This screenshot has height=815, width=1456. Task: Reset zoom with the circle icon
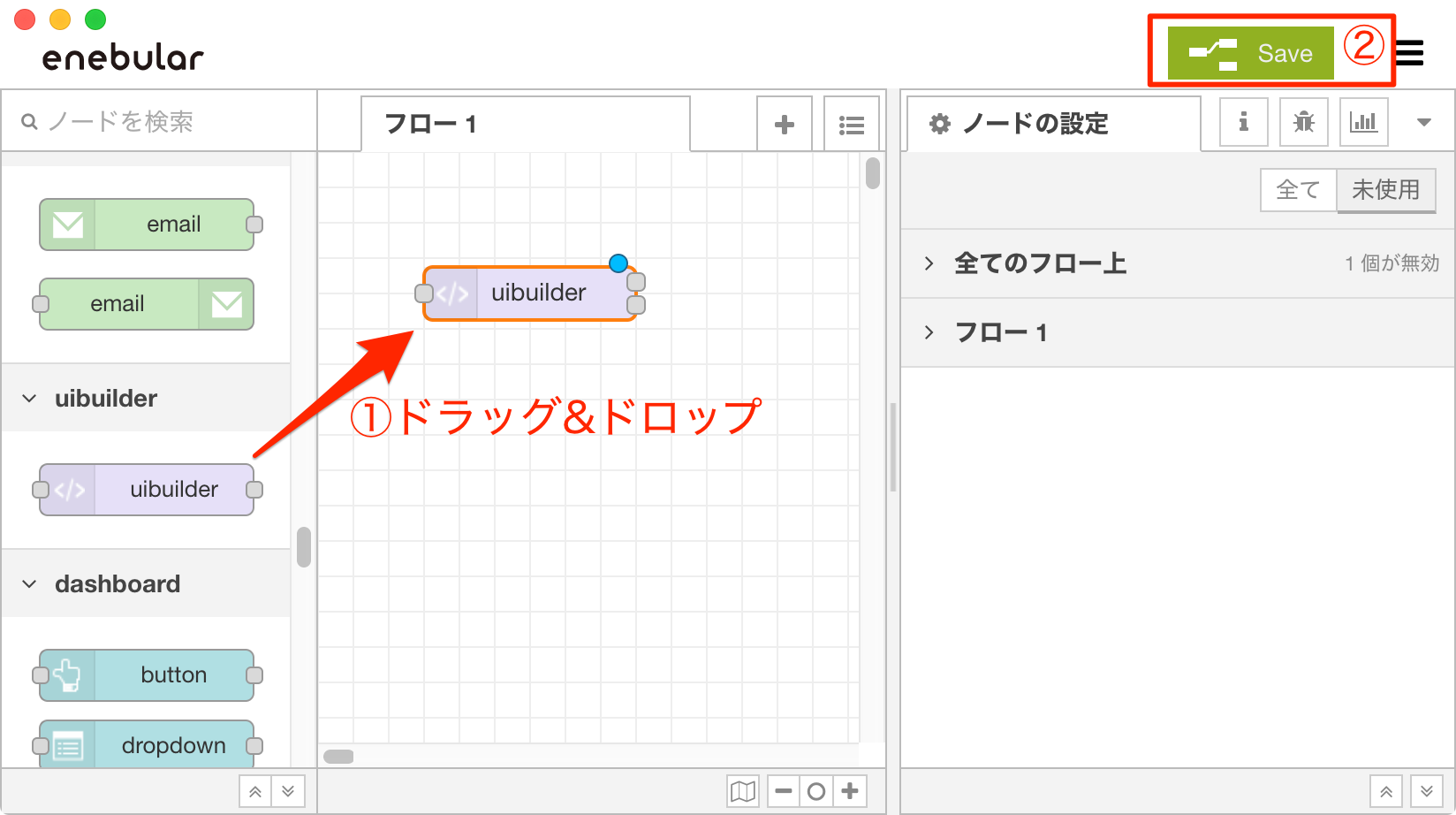(x=815, y=791)
